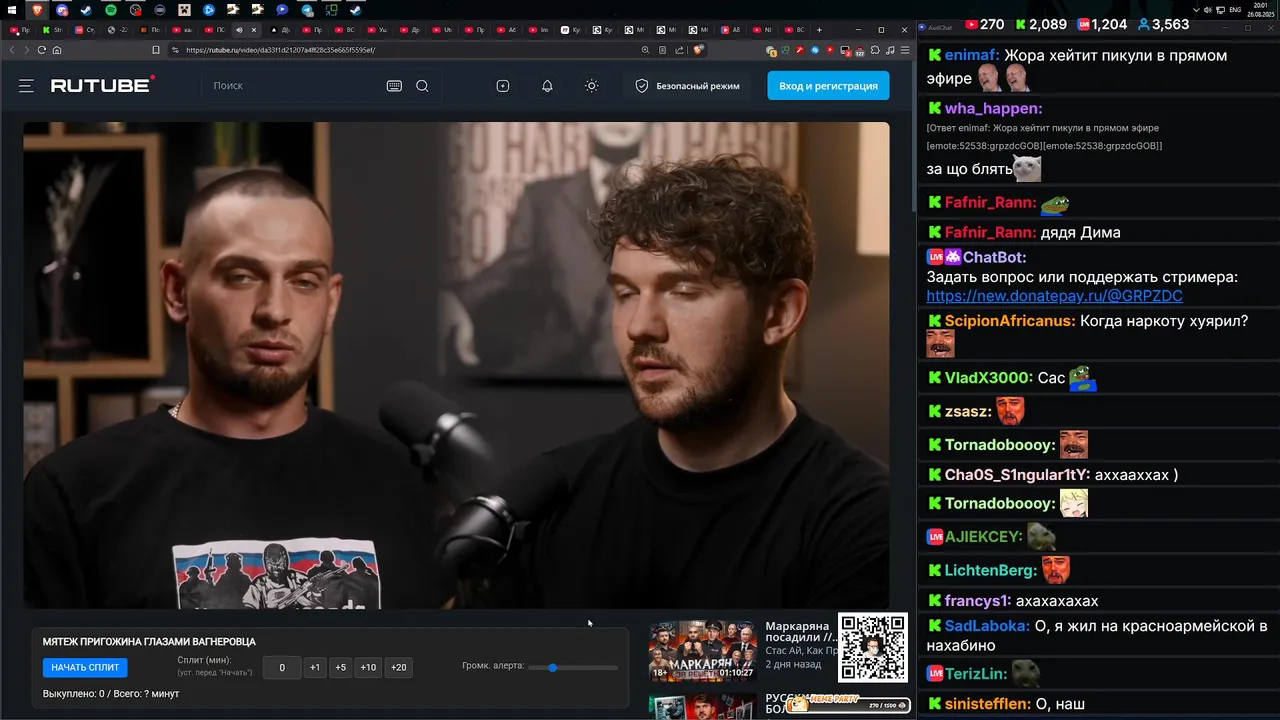Open the on-screen keyboard icon in search
Viewport: 1280px width, 720px height.
coord(394,86)
